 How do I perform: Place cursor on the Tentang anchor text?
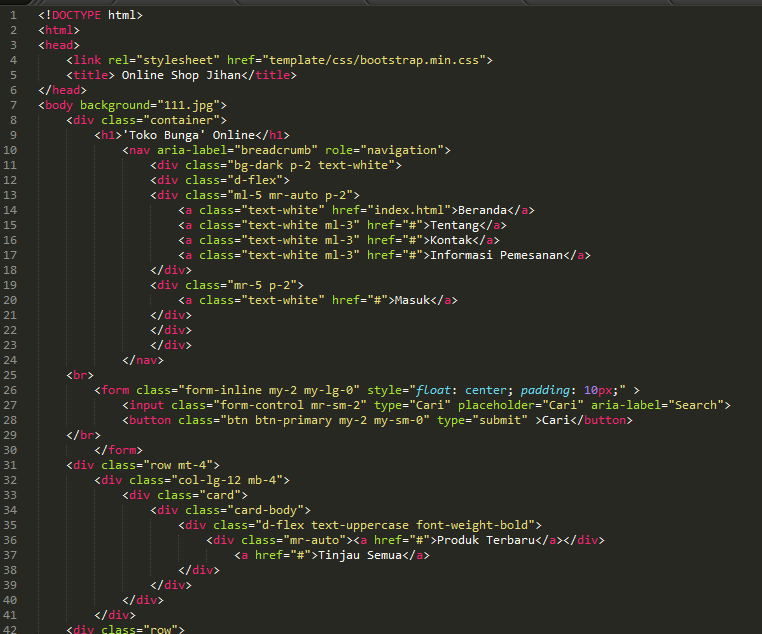(x=456, y=225)
